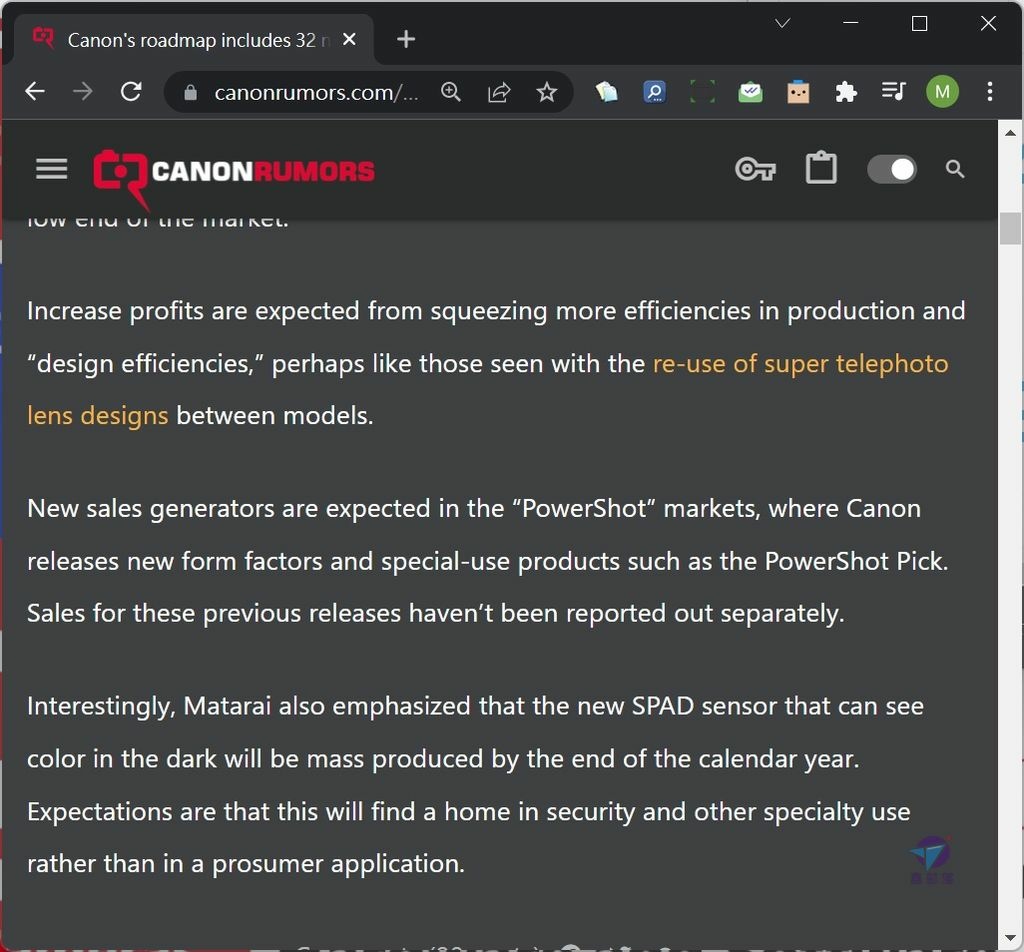Reload the current page
Viewport: 1024px width, 952px height.
[131, 91]
